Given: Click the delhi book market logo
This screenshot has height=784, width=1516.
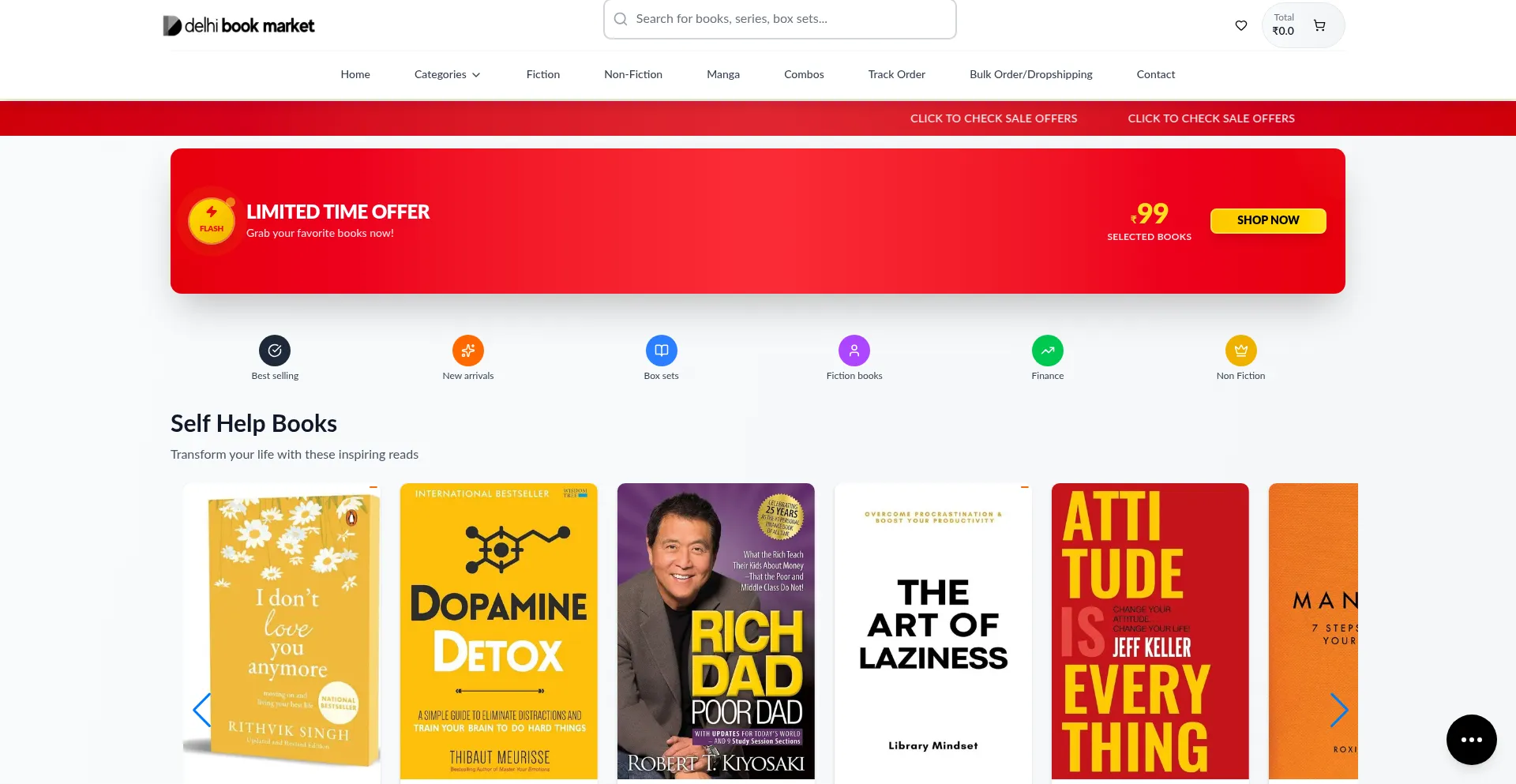Looking at the screenshot, I should point(238,26).
